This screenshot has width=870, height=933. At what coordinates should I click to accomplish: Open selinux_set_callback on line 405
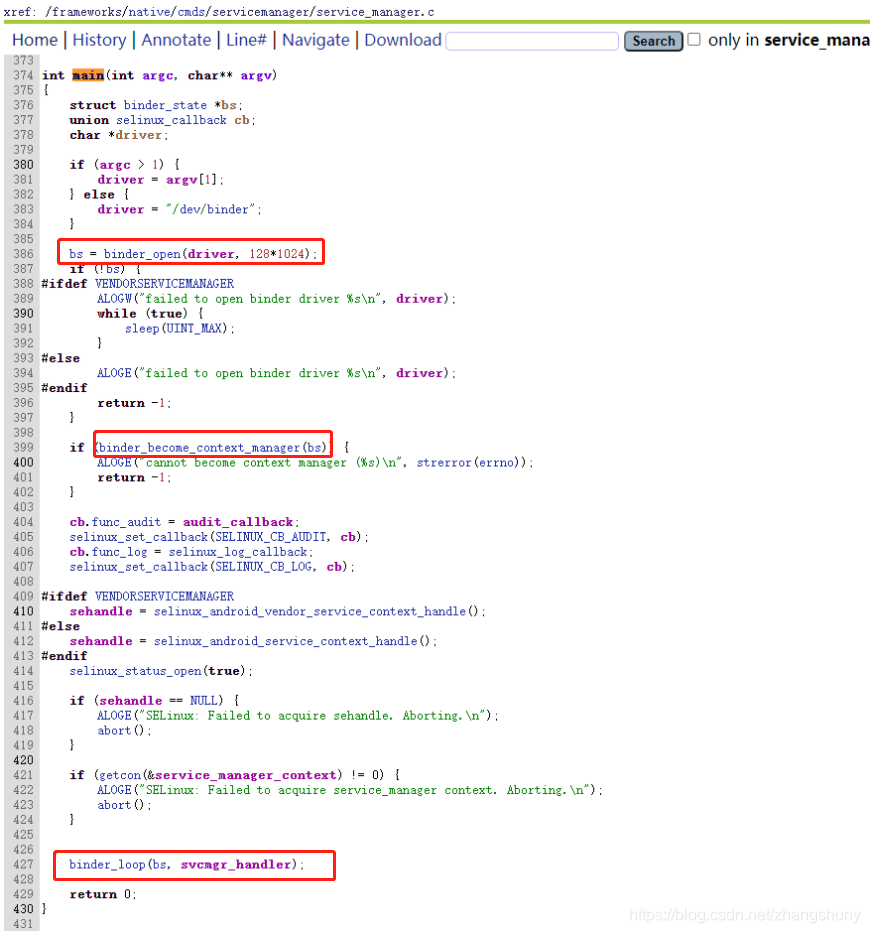click(x=138, y=537)
